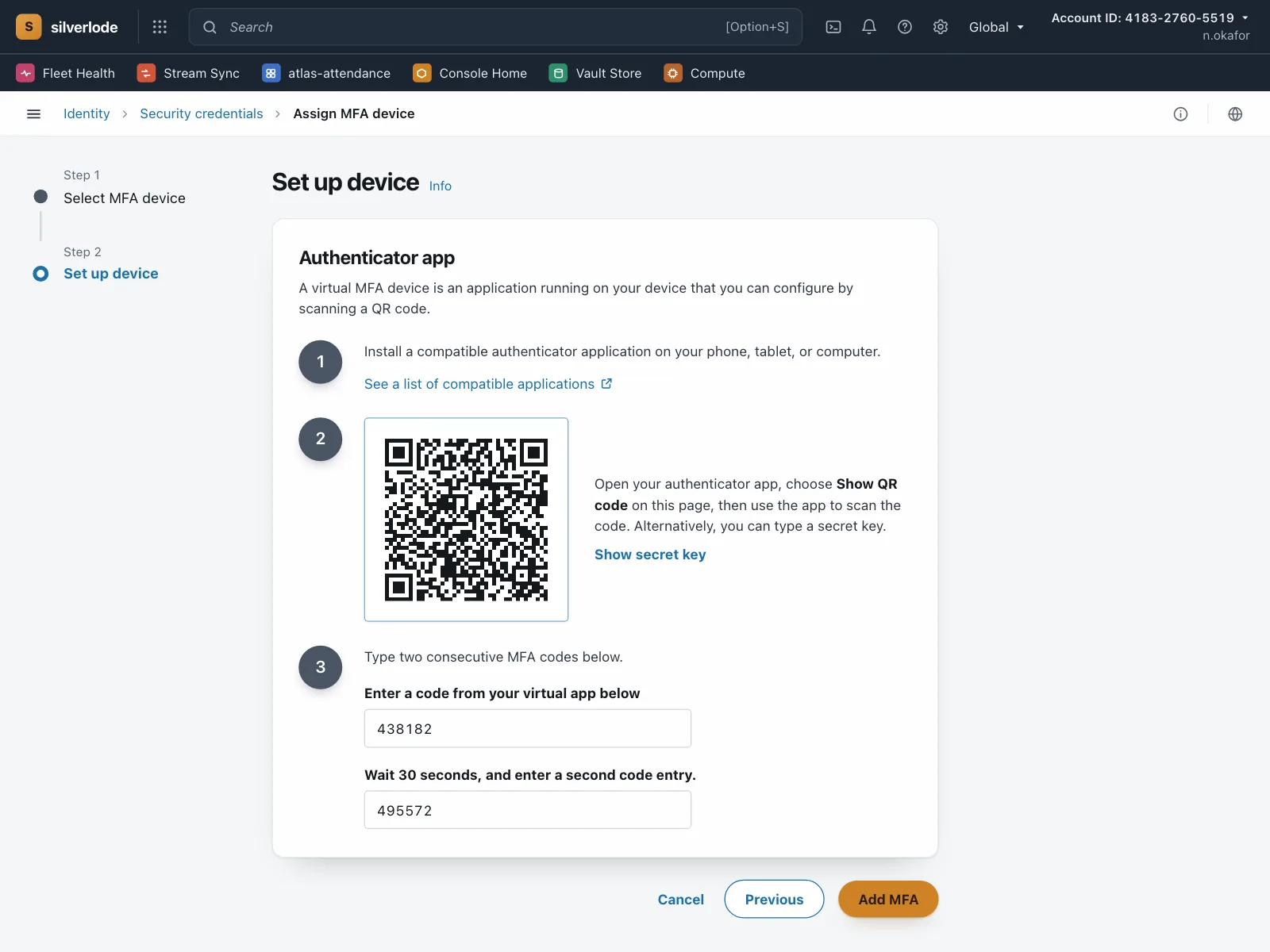Open the settings gear icon
Screen dimensions: 1270x952
(941, 27)
